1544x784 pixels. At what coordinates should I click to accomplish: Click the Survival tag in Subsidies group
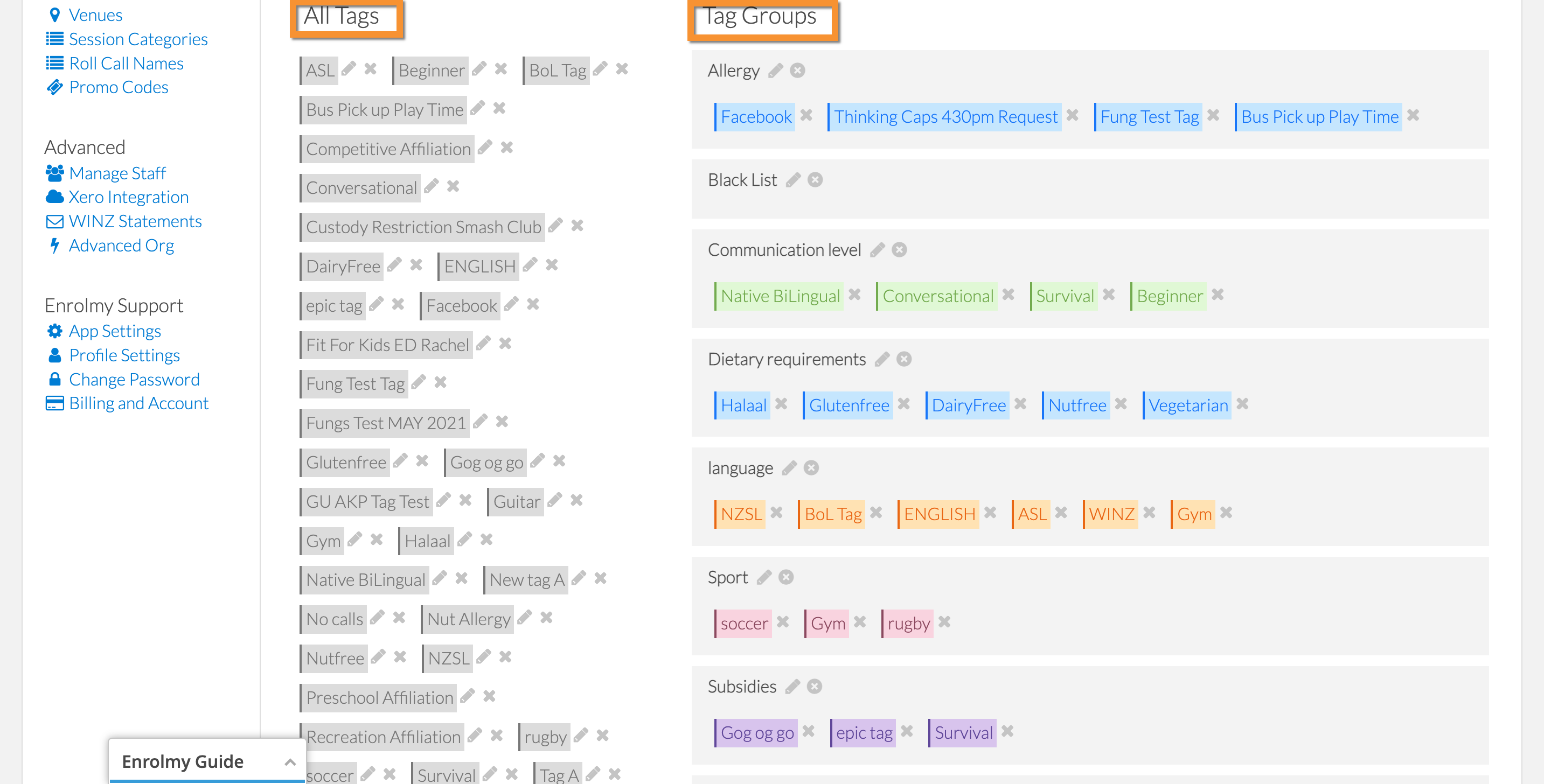[963, 733]
